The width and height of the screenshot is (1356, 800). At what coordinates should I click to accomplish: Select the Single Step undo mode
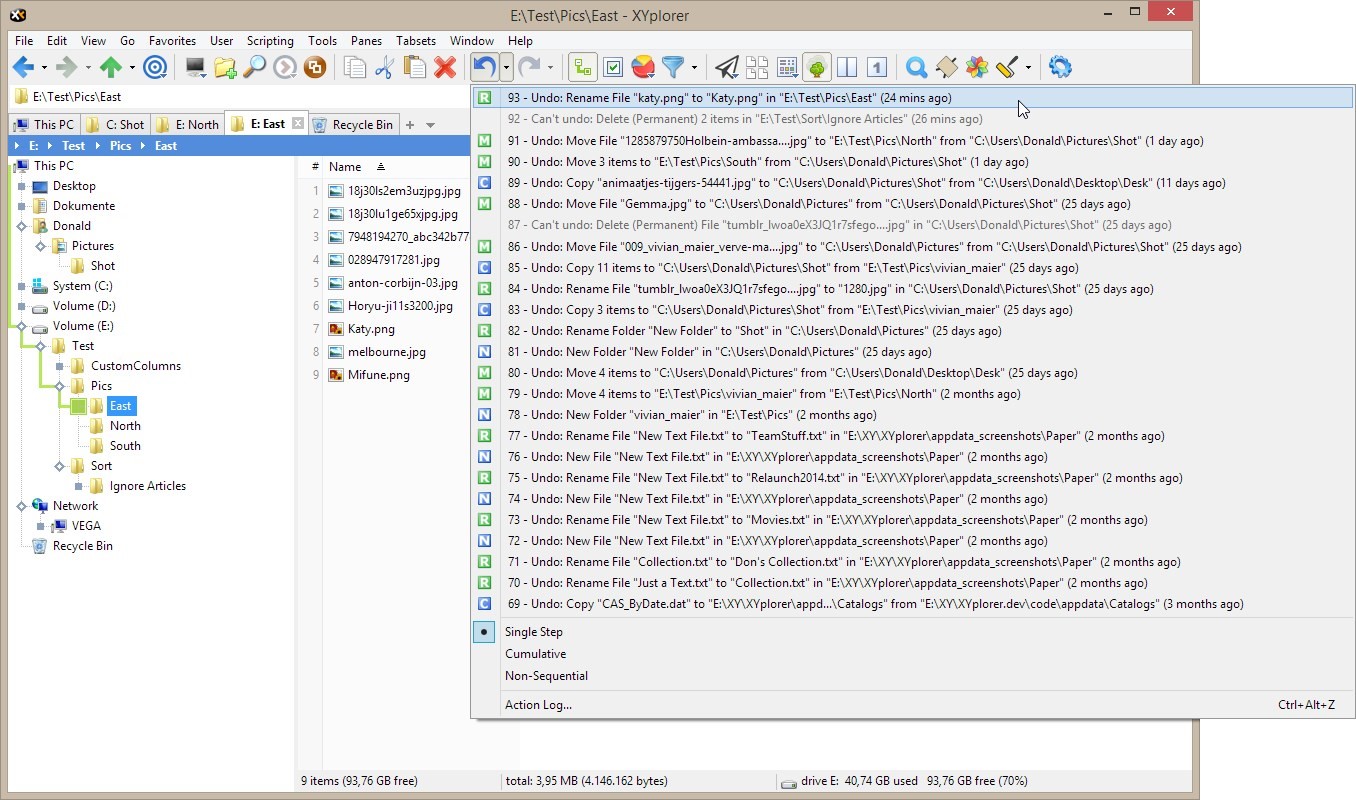534,632
